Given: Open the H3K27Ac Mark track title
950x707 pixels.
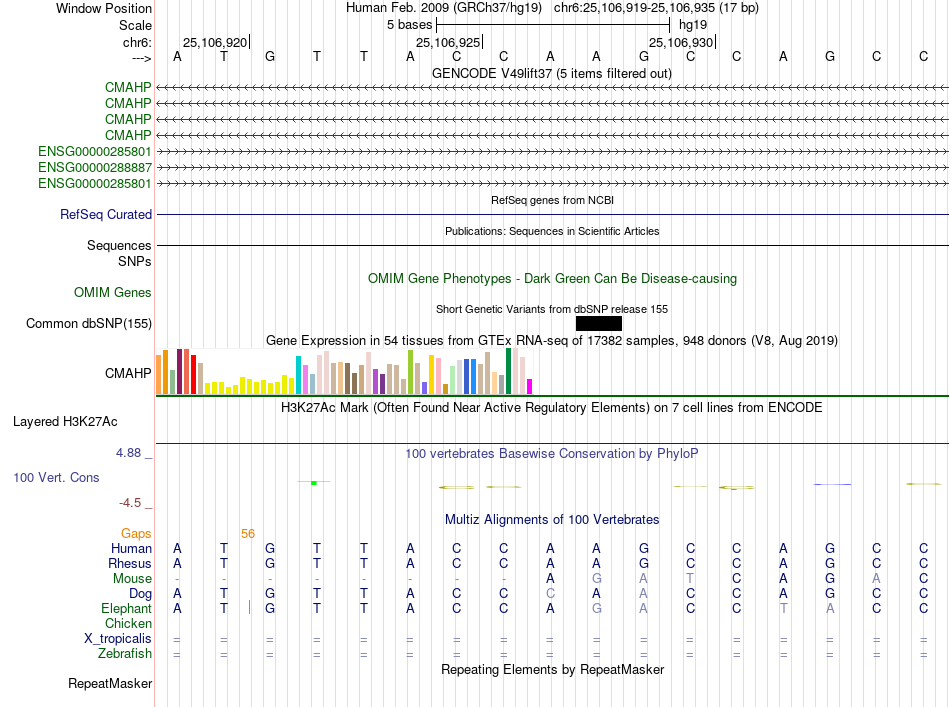Looking at the screenshot, I should click(551, 407).
